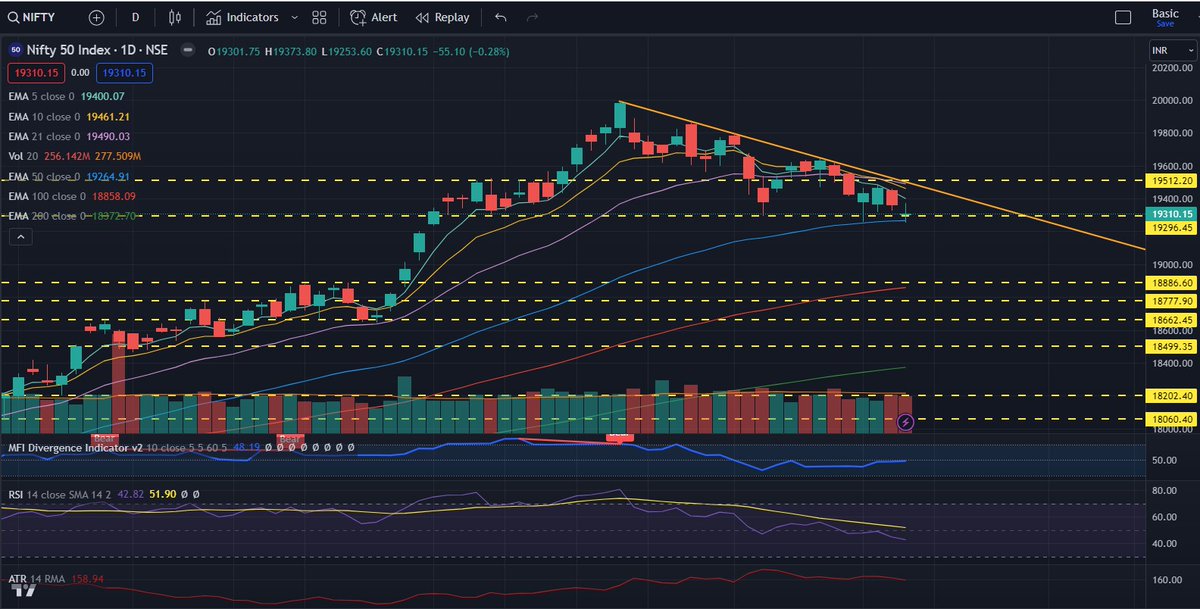Image resolution: width=1200 pixels, height=609 pixels.
Task: Open the indicator templates grid icon
Action: [x=319, y=17]
